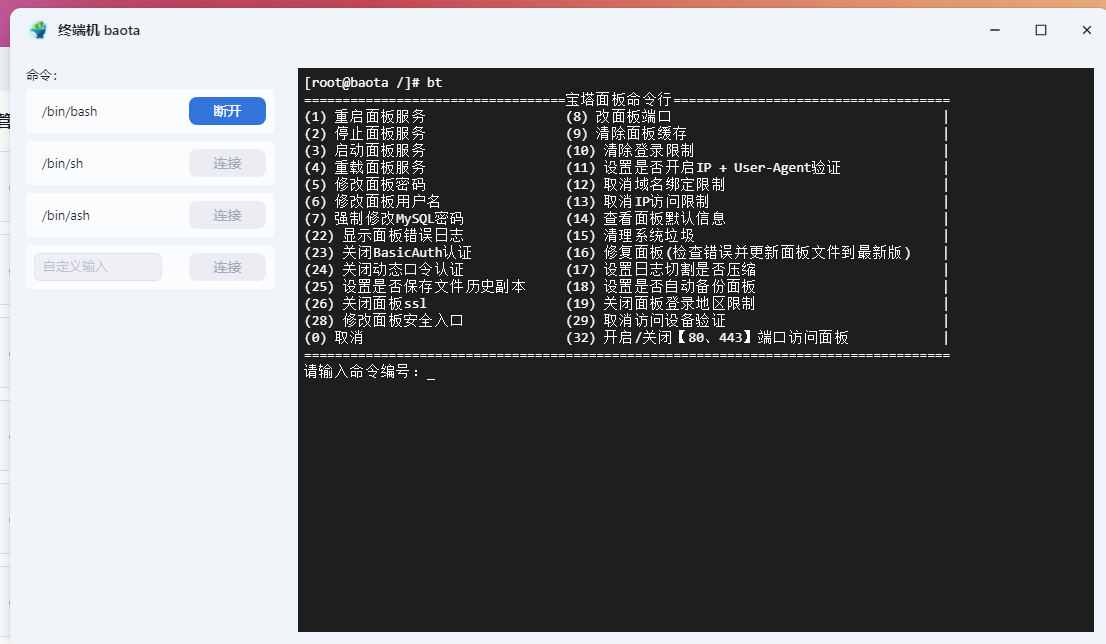Click the 终端机 baota window title
This screenshot has width=1106, height=644.
tap(99, 30)
